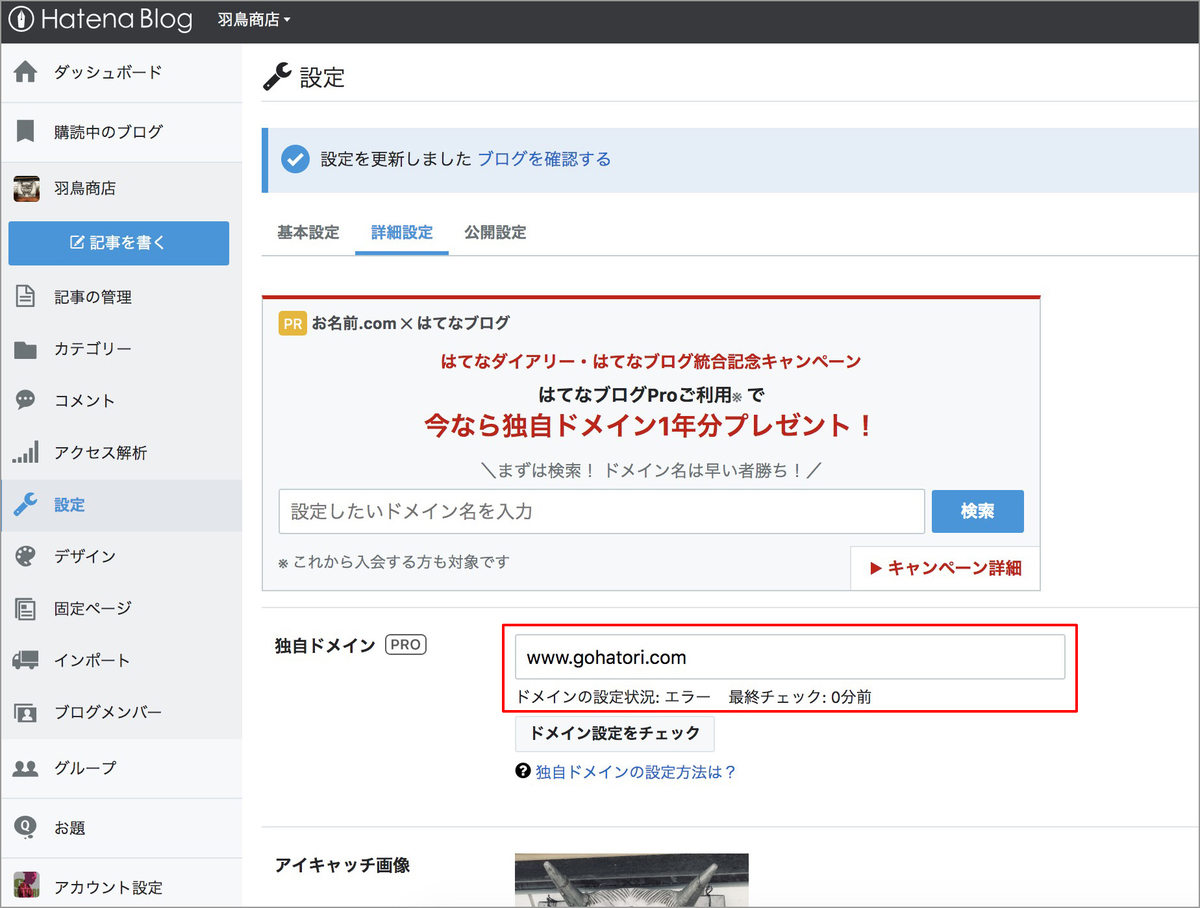Screen dimensions: 1200x908
Task: Click the ドメイン設定をチェック button
Action: [x=615, y=733]
